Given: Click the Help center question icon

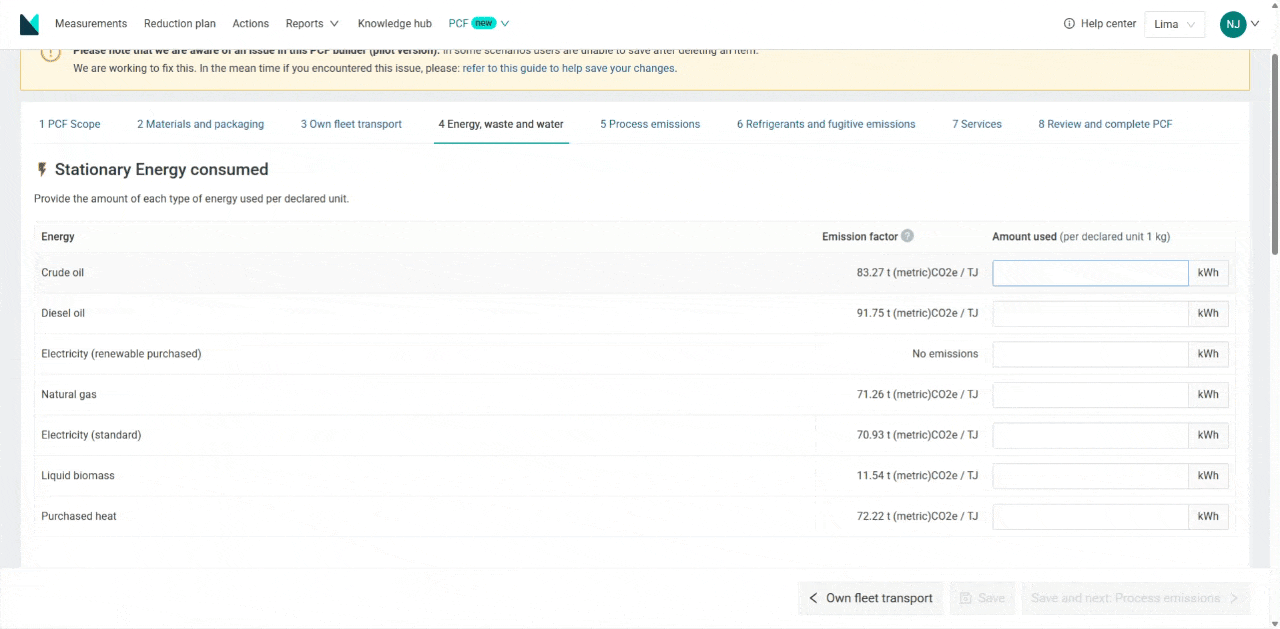Looking at the screenshot, I should click(1069, 24).
